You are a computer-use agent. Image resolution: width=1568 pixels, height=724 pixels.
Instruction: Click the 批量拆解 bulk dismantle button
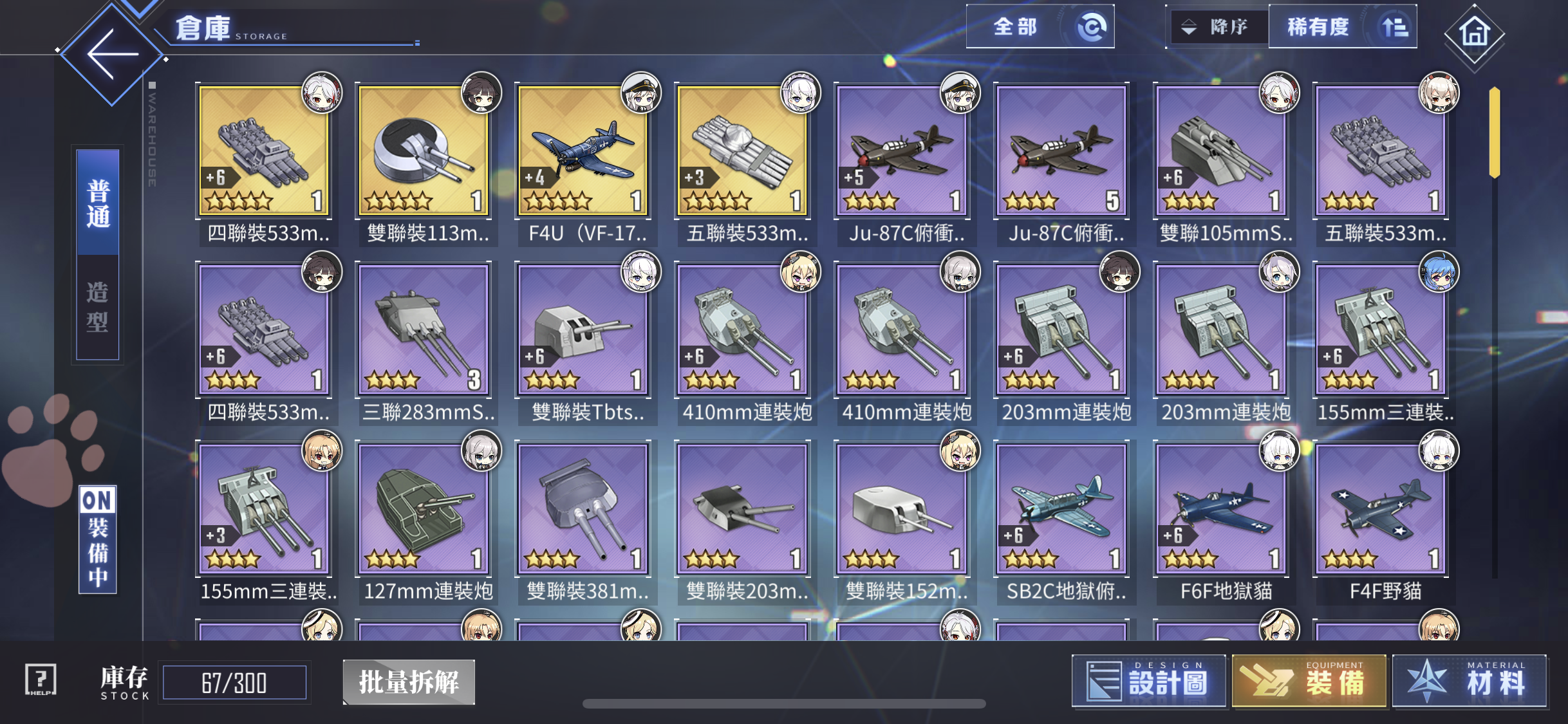[x=409, y=682]
